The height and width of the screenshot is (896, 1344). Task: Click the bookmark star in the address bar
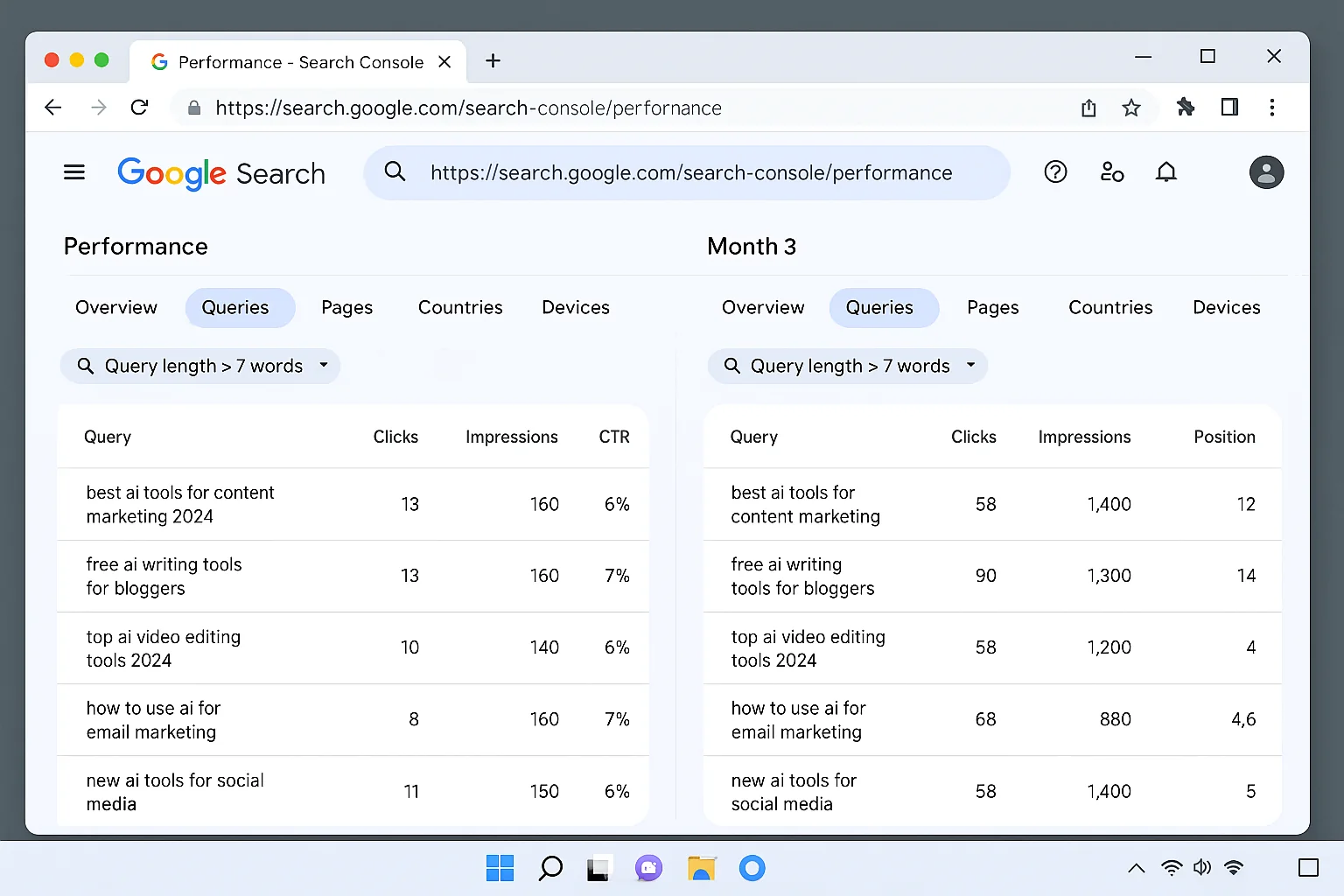click(1131, 107)
